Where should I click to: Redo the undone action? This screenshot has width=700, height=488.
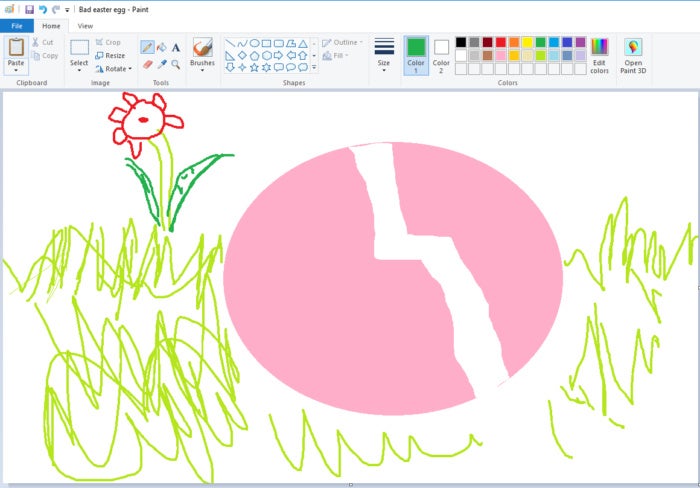56,9
